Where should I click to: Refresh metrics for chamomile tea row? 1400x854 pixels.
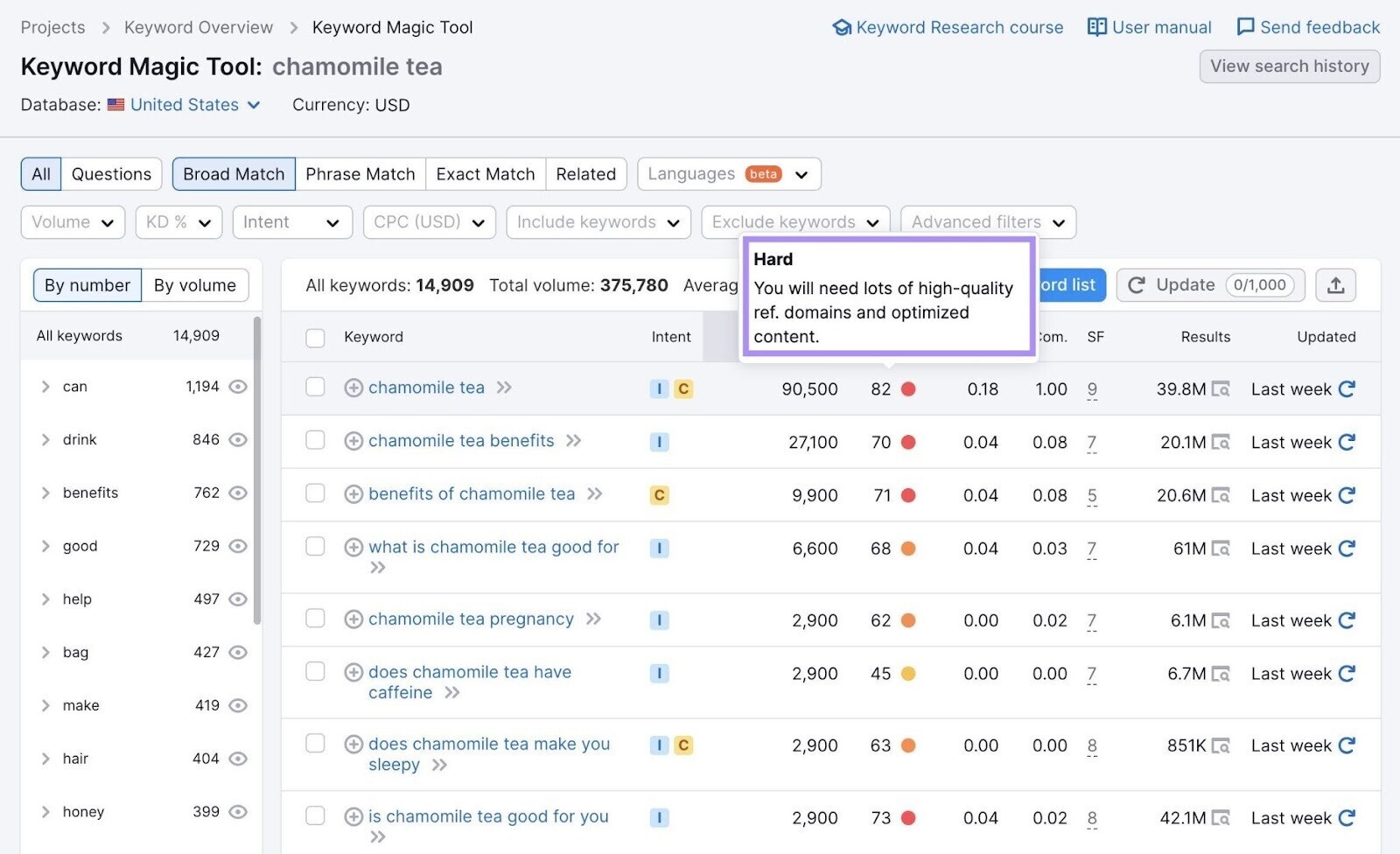click(x=1347, y=388)
